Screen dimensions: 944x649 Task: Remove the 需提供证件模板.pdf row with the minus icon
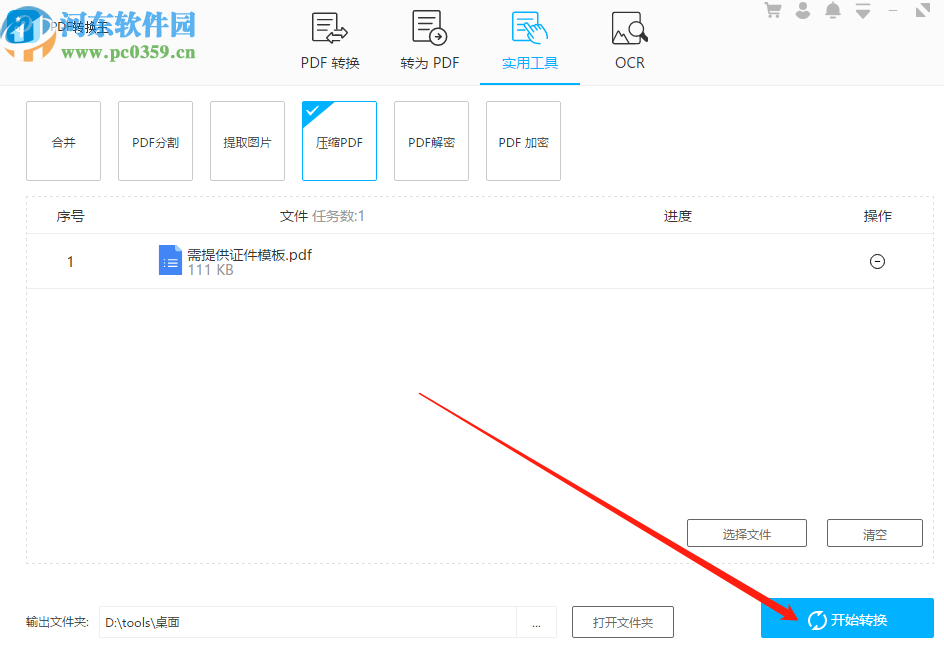coord(877,261)
